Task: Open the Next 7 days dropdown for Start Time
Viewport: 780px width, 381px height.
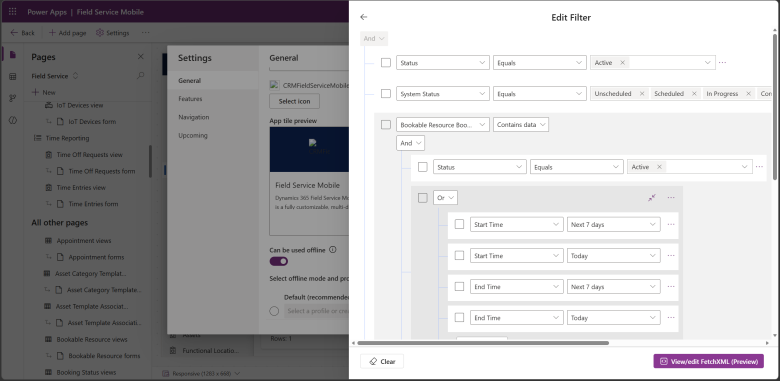Action: click(x=614, y=224)
